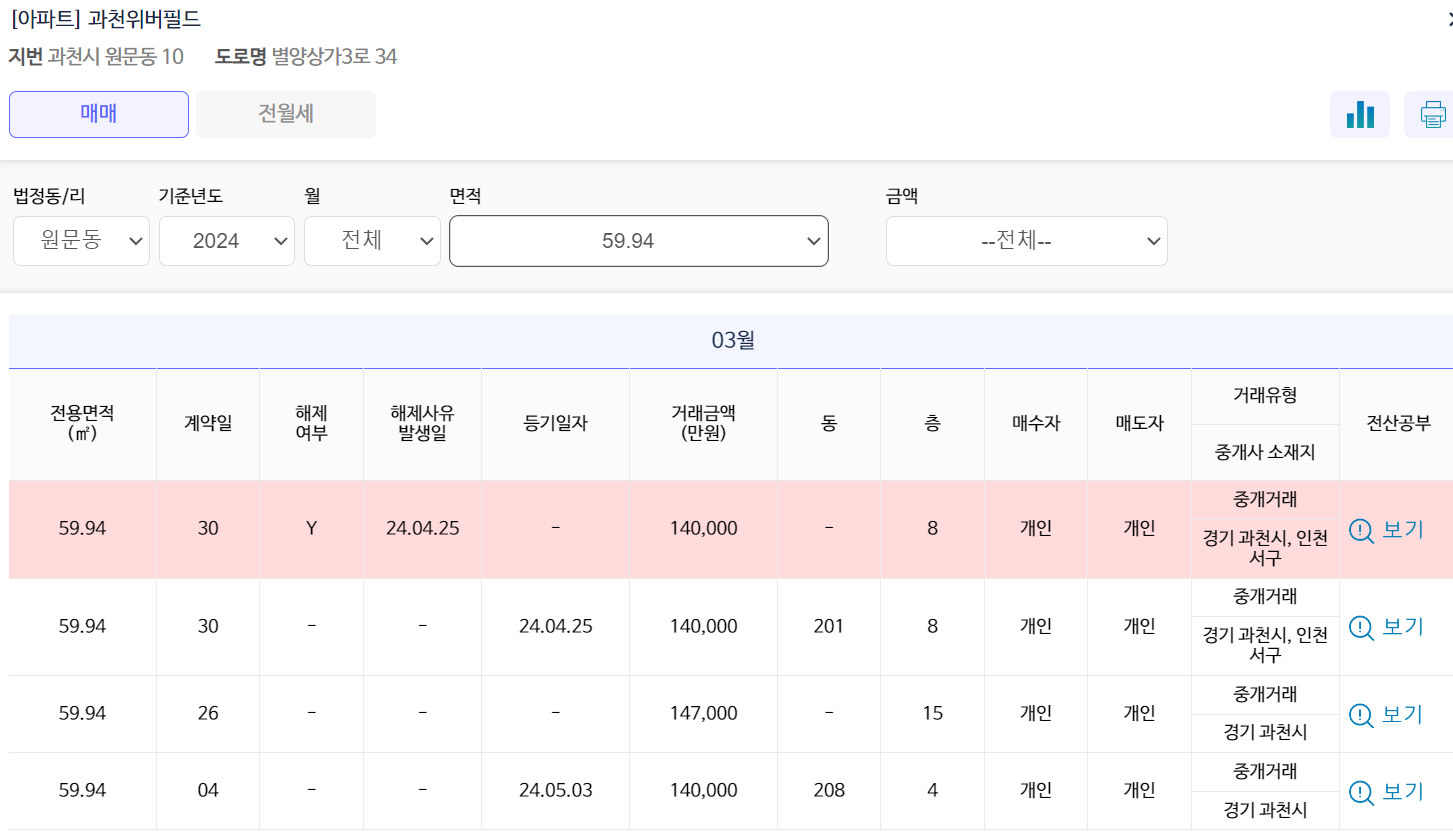This screenshot has height=838, width=1453.
Task: Open the 법정동/리 dropdown showing 원문동
Action: coord(81,241)
